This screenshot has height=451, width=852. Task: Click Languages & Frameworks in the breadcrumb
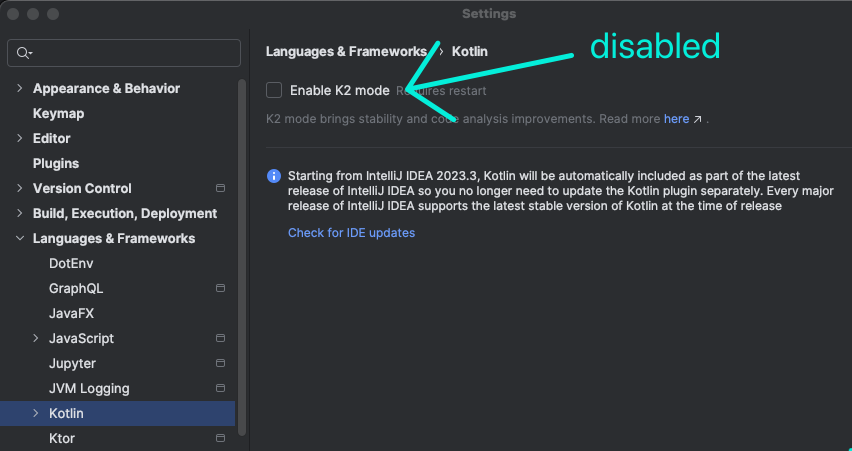pyautogui.click(x=346, y=51)
